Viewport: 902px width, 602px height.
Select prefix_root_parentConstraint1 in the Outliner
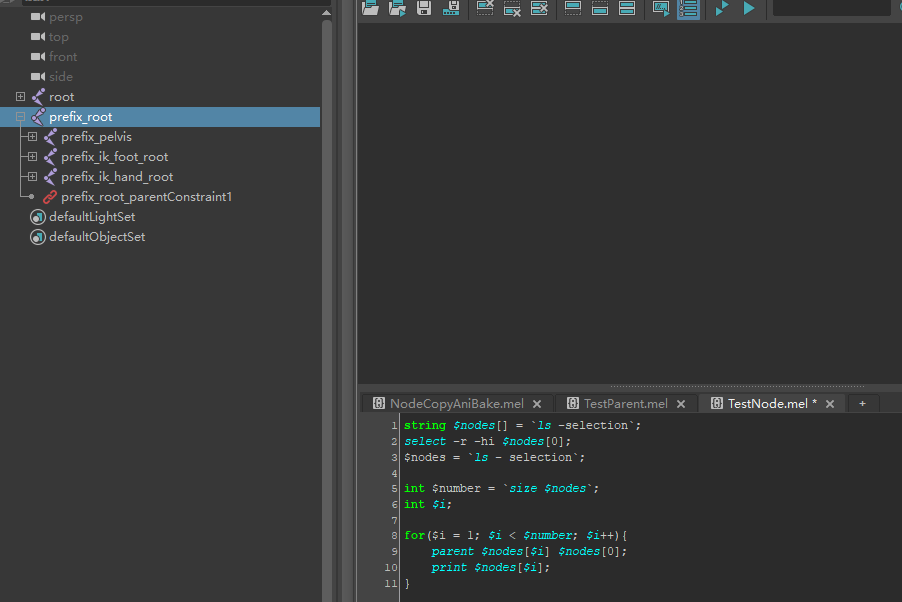click(x=146, y=197)
